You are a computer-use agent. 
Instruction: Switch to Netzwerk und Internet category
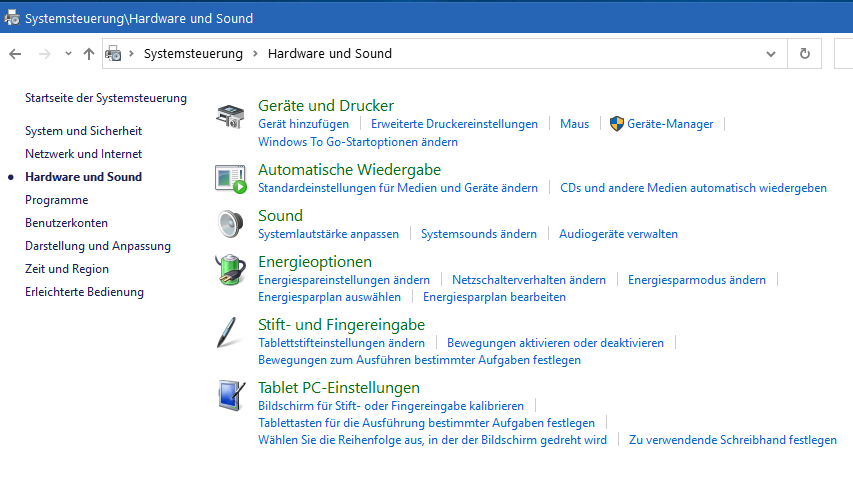coord(83,154)
